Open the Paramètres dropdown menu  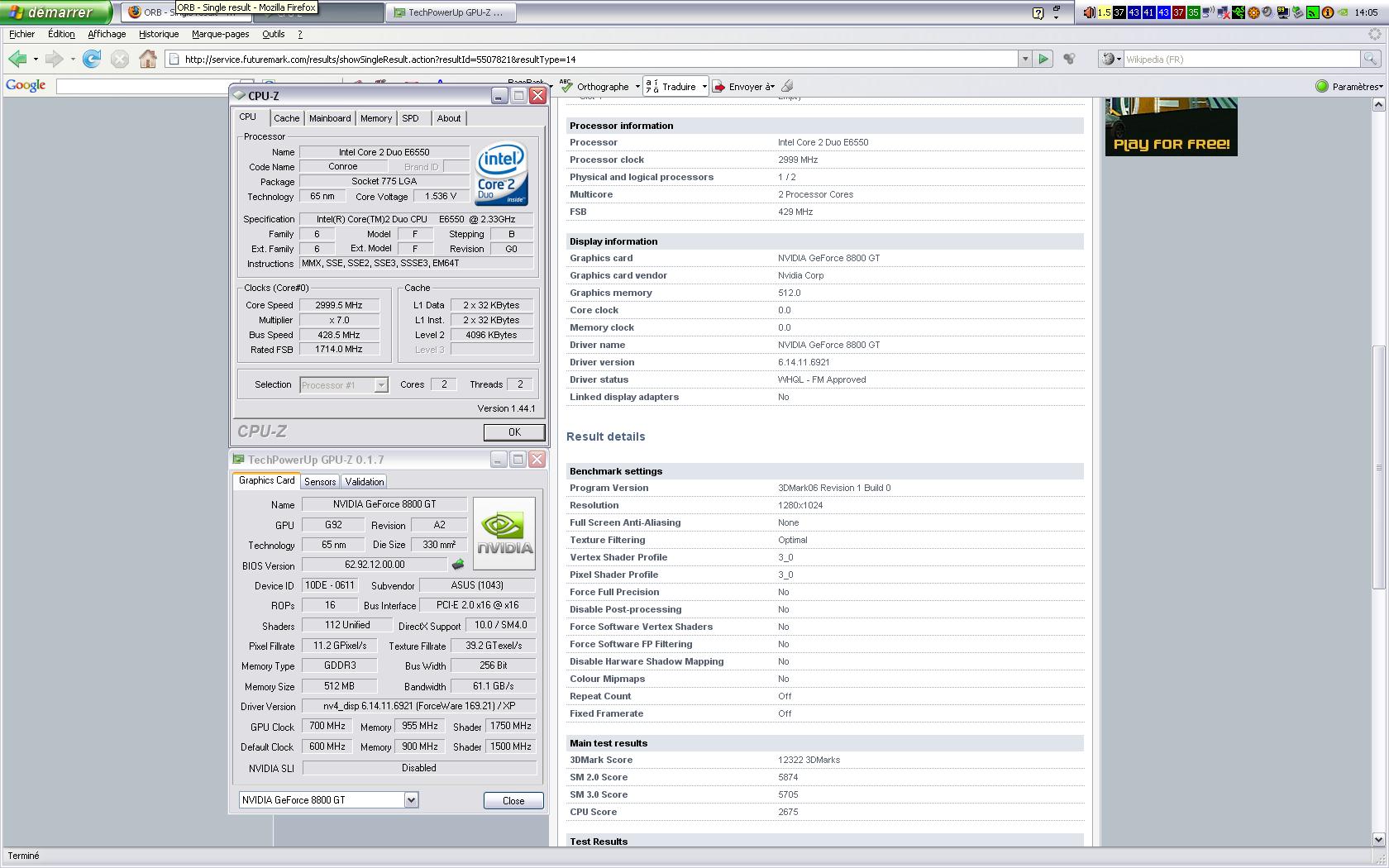coord(1358,86)
